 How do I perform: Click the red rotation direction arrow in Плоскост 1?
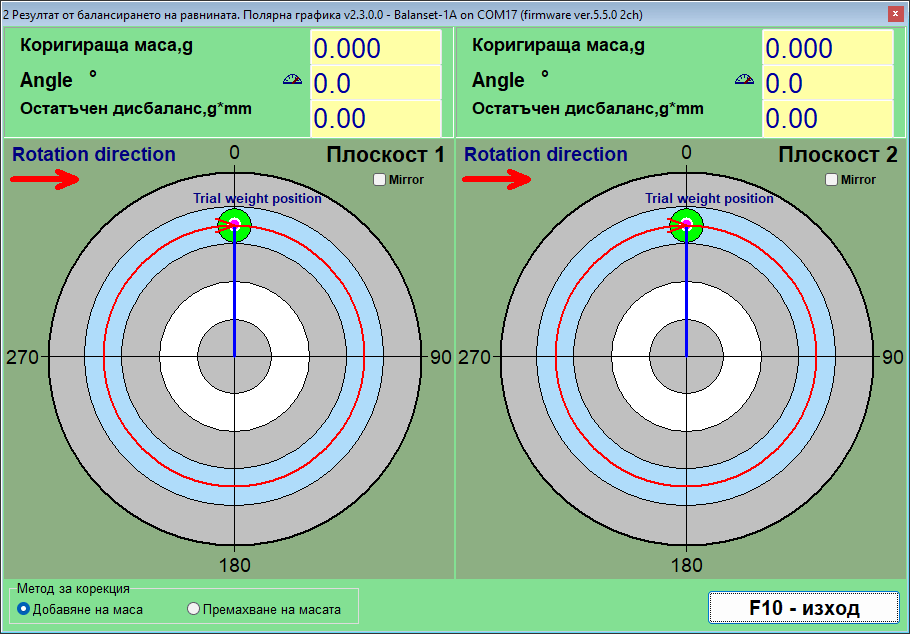click(45, 180)
